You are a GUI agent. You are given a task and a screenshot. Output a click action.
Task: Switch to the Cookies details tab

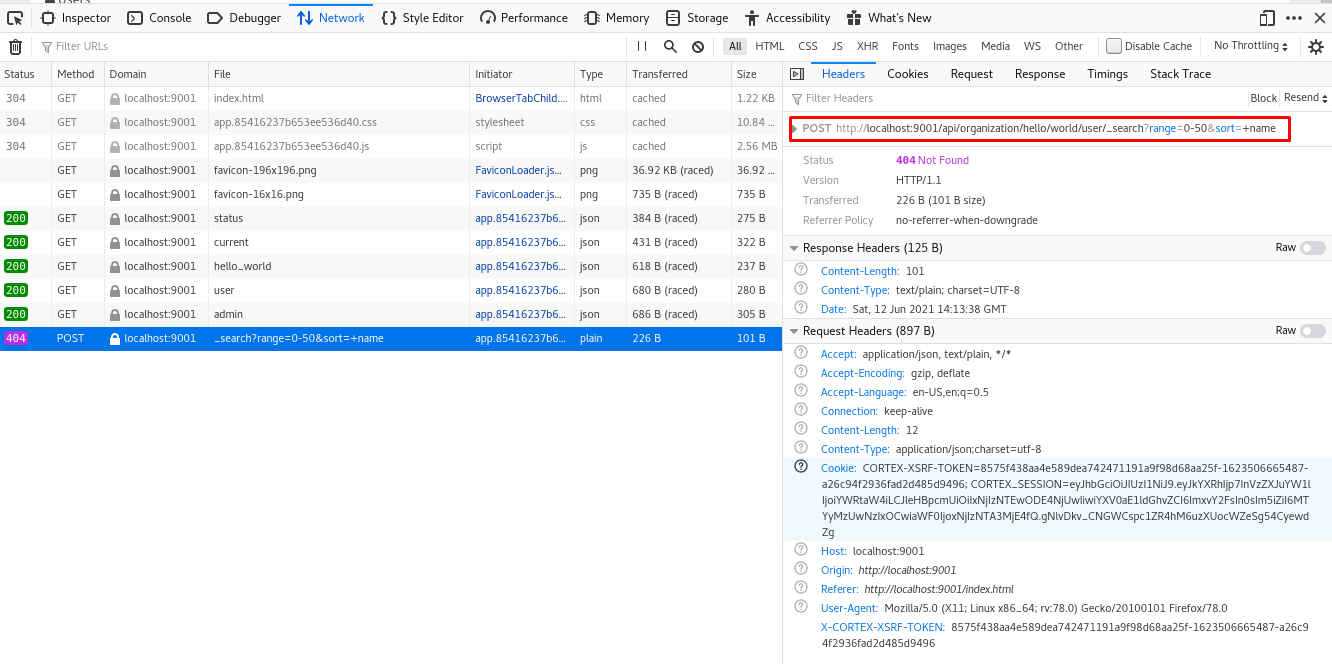pyautogui.click(x=908, y=74)
